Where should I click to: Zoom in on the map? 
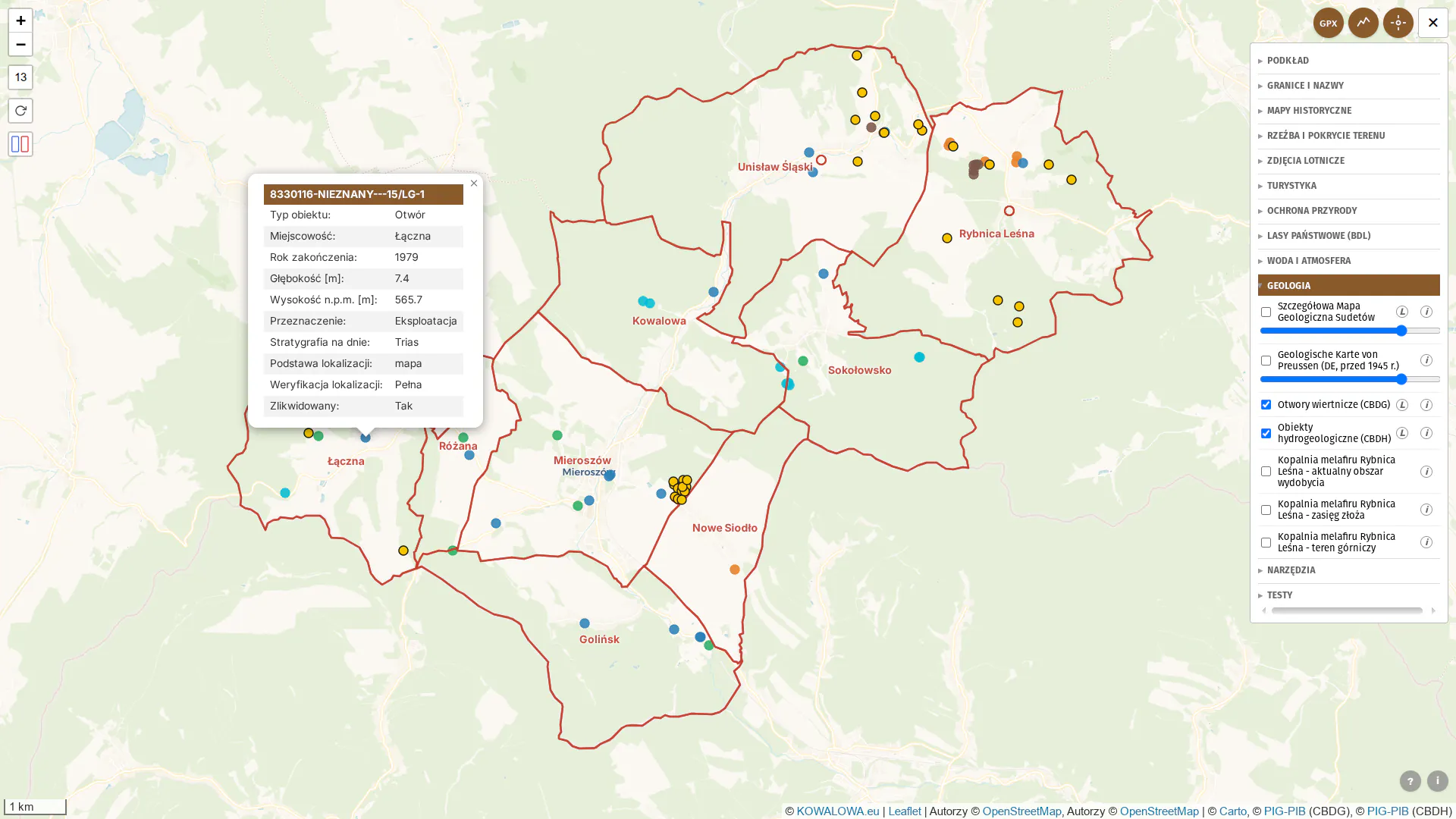coord(20,20)
